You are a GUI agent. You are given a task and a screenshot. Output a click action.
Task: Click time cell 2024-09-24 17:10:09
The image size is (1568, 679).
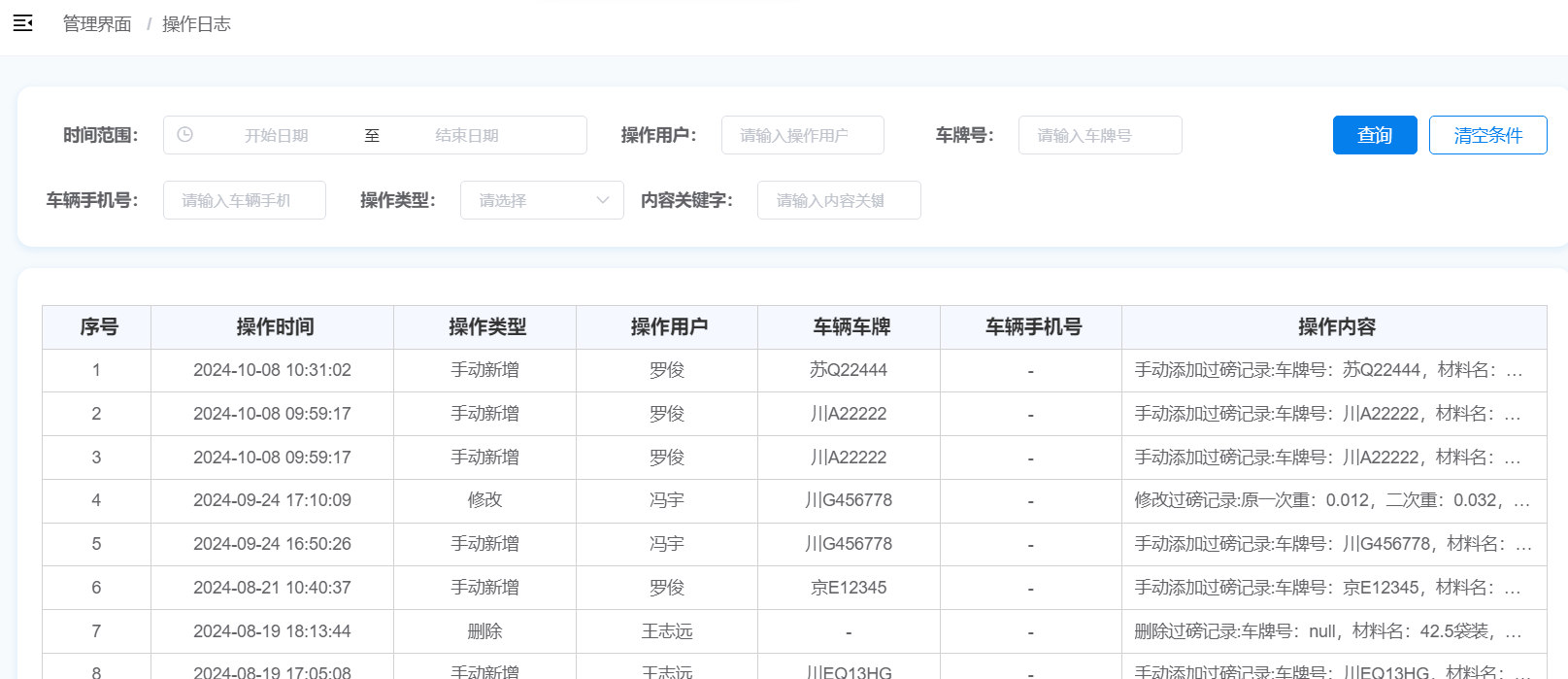pyautogui.click(x=273, y=500)
